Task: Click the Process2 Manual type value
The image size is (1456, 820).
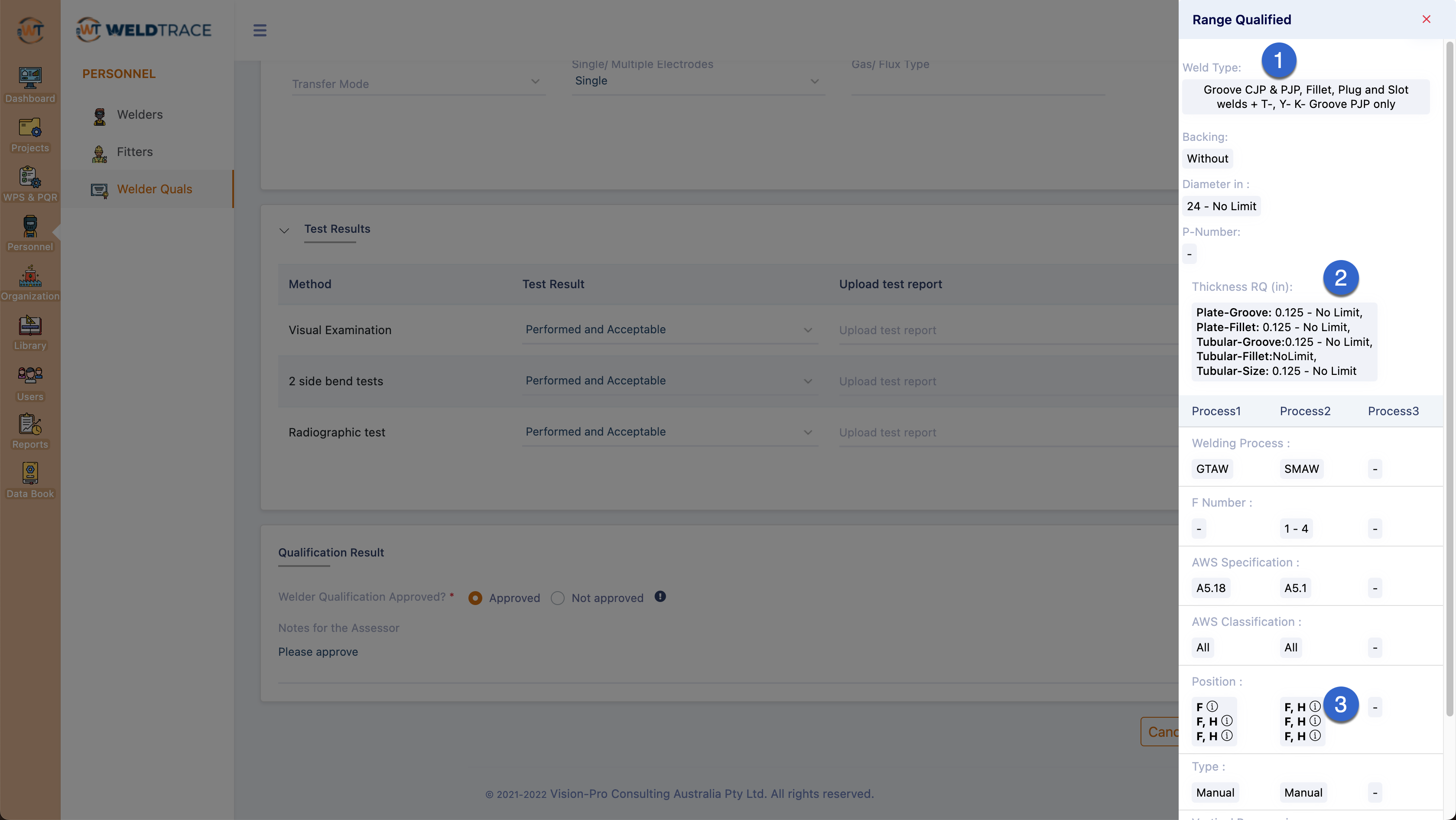Action: [x=1303, y=792]
